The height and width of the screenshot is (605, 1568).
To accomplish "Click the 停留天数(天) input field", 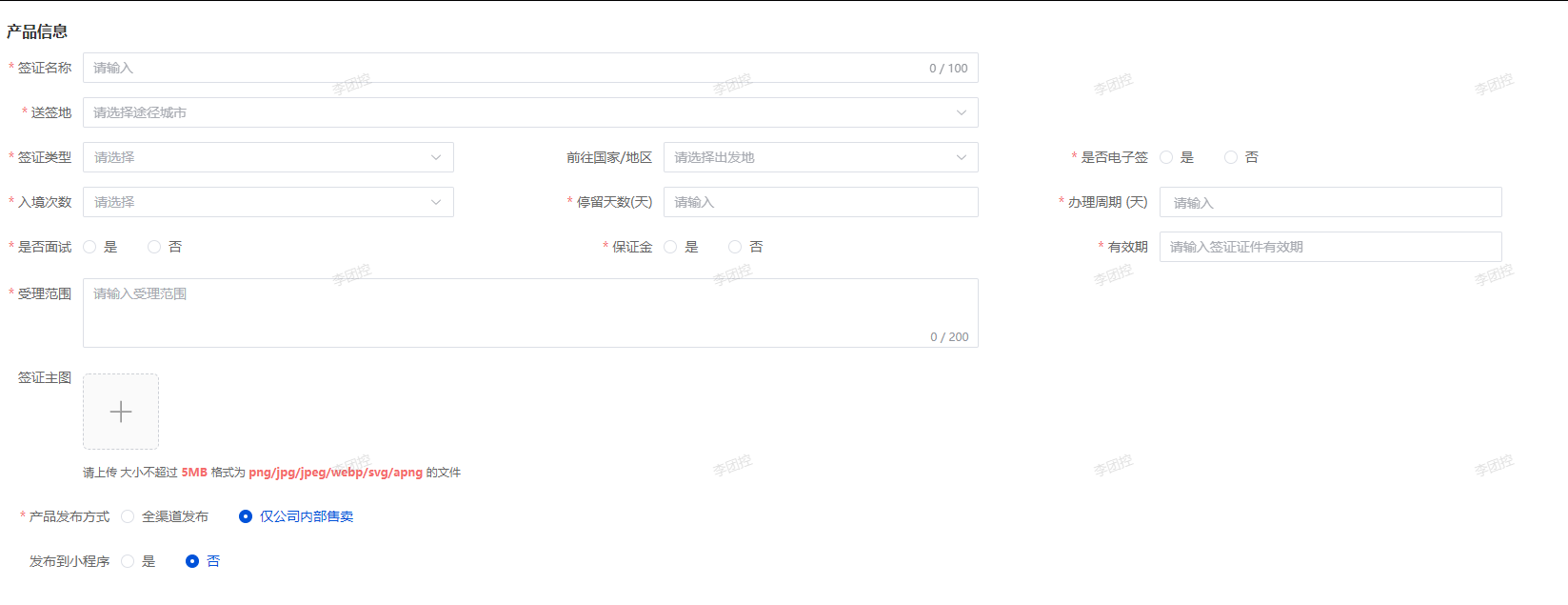I will [x=820, y=202].
